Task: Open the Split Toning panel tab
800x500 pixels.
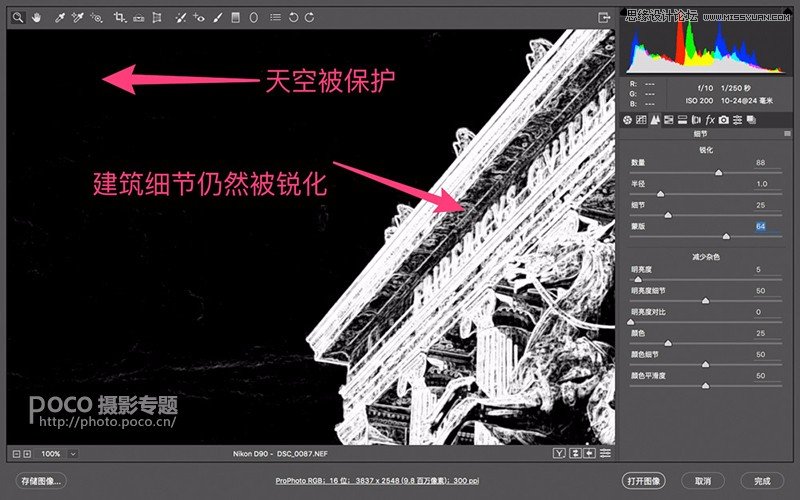Action: tap(682, 120)
